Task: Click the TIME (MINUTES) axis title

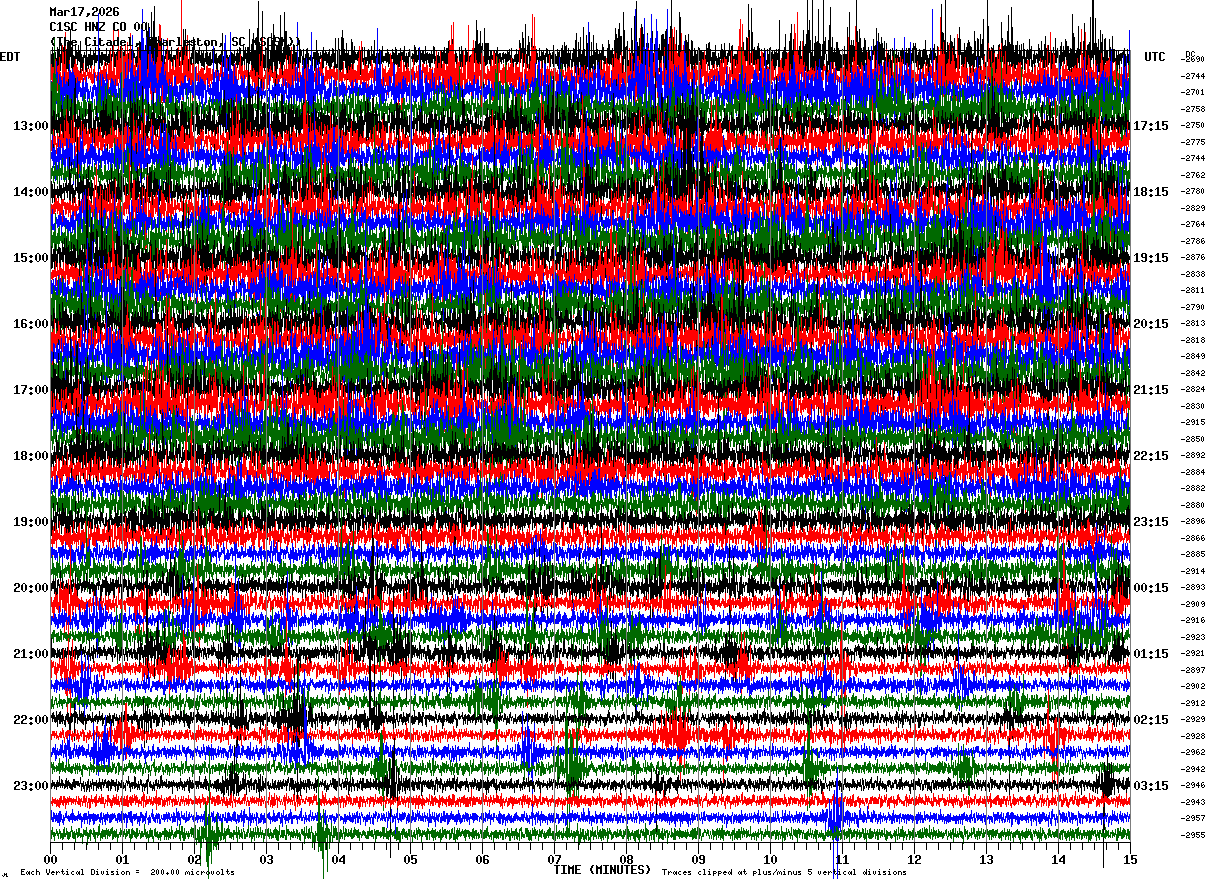Action: [602, 870]
